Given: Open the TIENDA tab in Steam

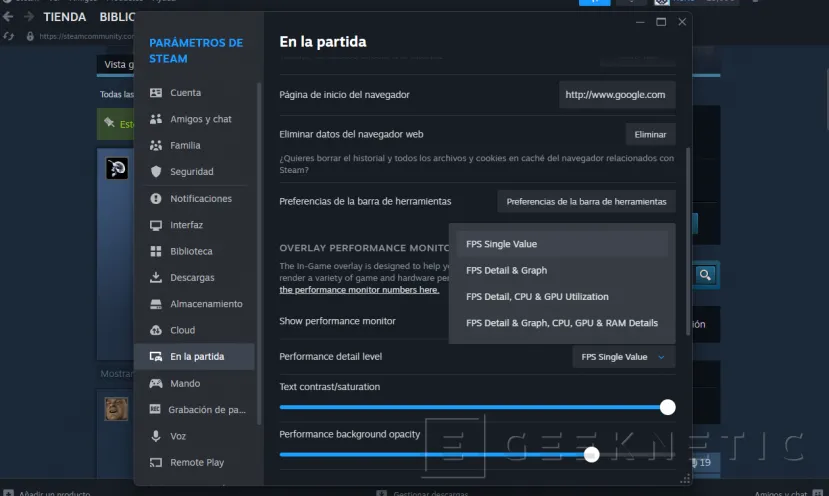Looking at the screenshot, I should pyautogui.click(x=65, y=17).
